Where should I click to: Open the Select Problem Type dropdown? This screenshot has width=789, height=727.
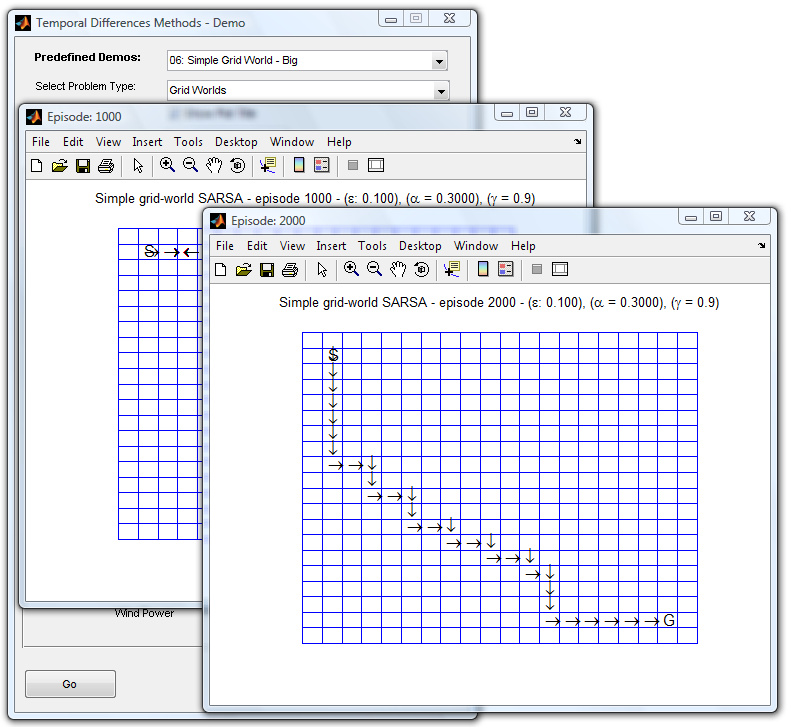(x=441, y=92)
